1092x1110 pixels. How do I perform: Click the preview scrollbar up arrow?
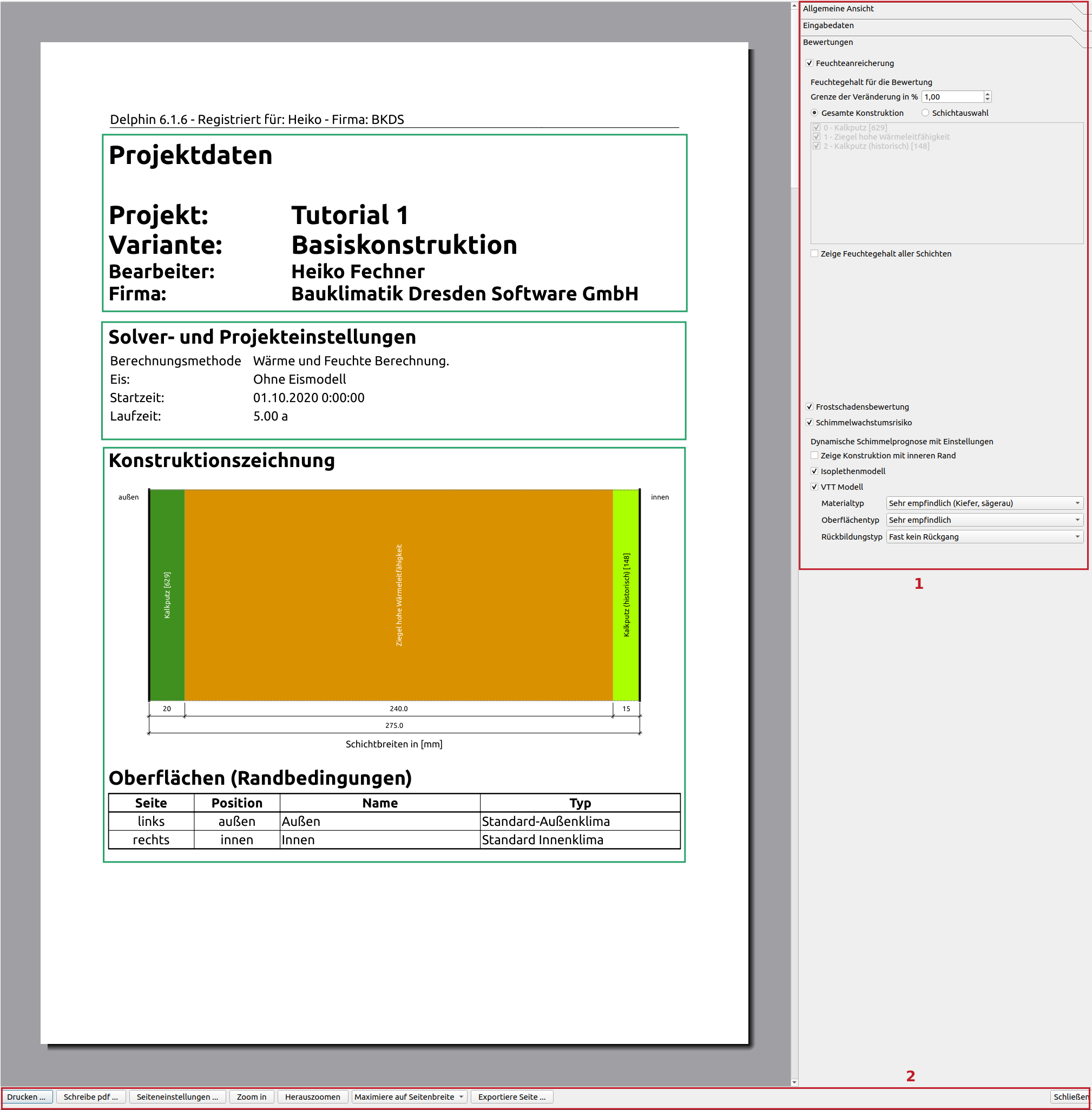(794, 6)
